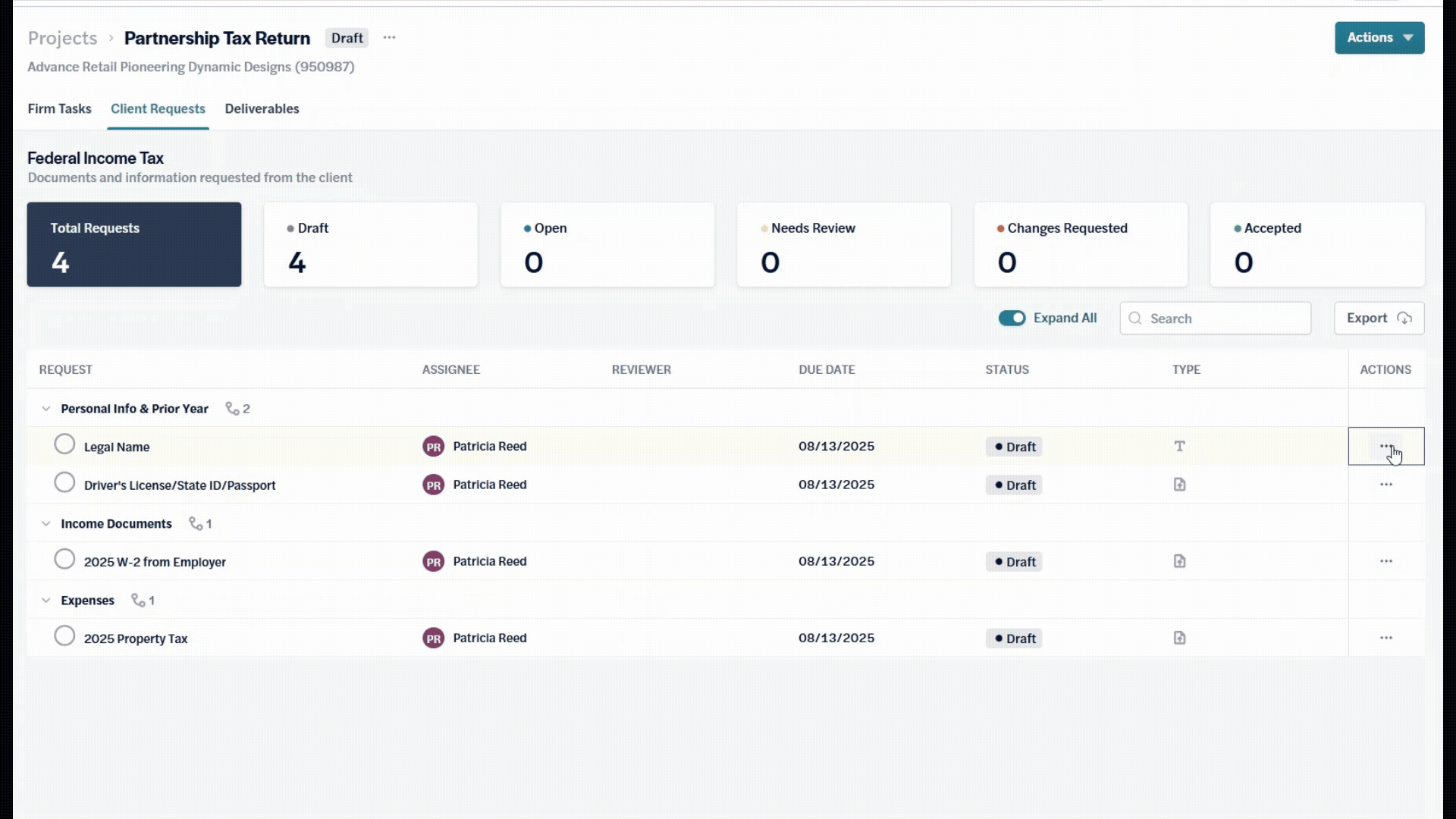Collapse the Income Documents group
Image resolution: width=1456 pixels, height=819 pixels.
pos(45,524)
